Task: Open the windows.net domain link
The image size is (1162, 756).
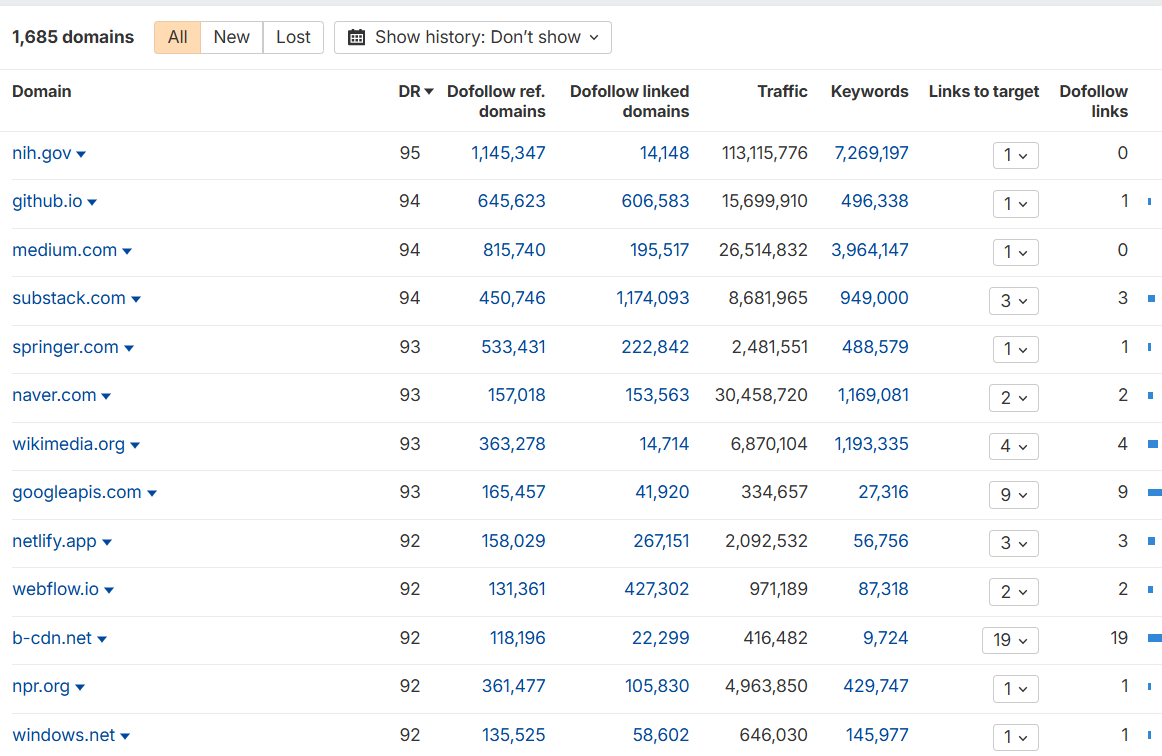Action: tap(64, 735)
